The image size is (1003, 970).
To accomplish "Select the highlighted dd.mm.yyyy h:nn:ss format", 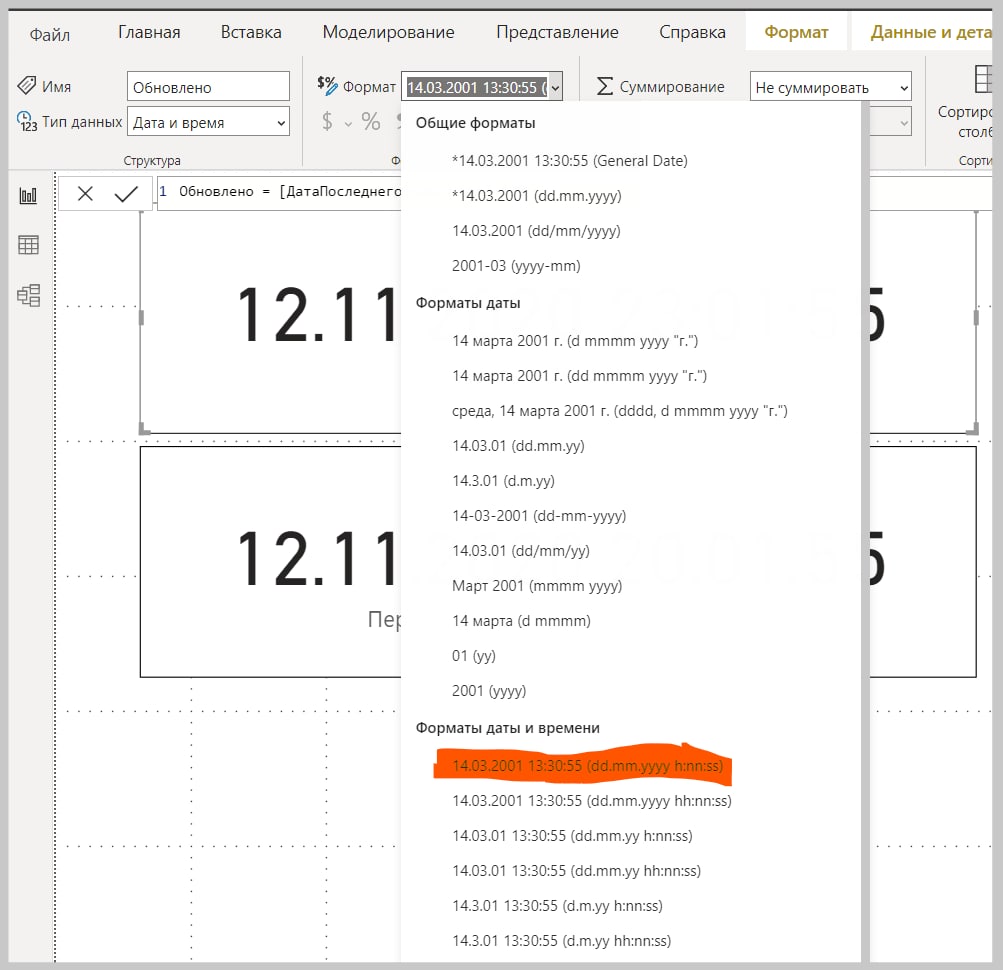I will [586, 766].
